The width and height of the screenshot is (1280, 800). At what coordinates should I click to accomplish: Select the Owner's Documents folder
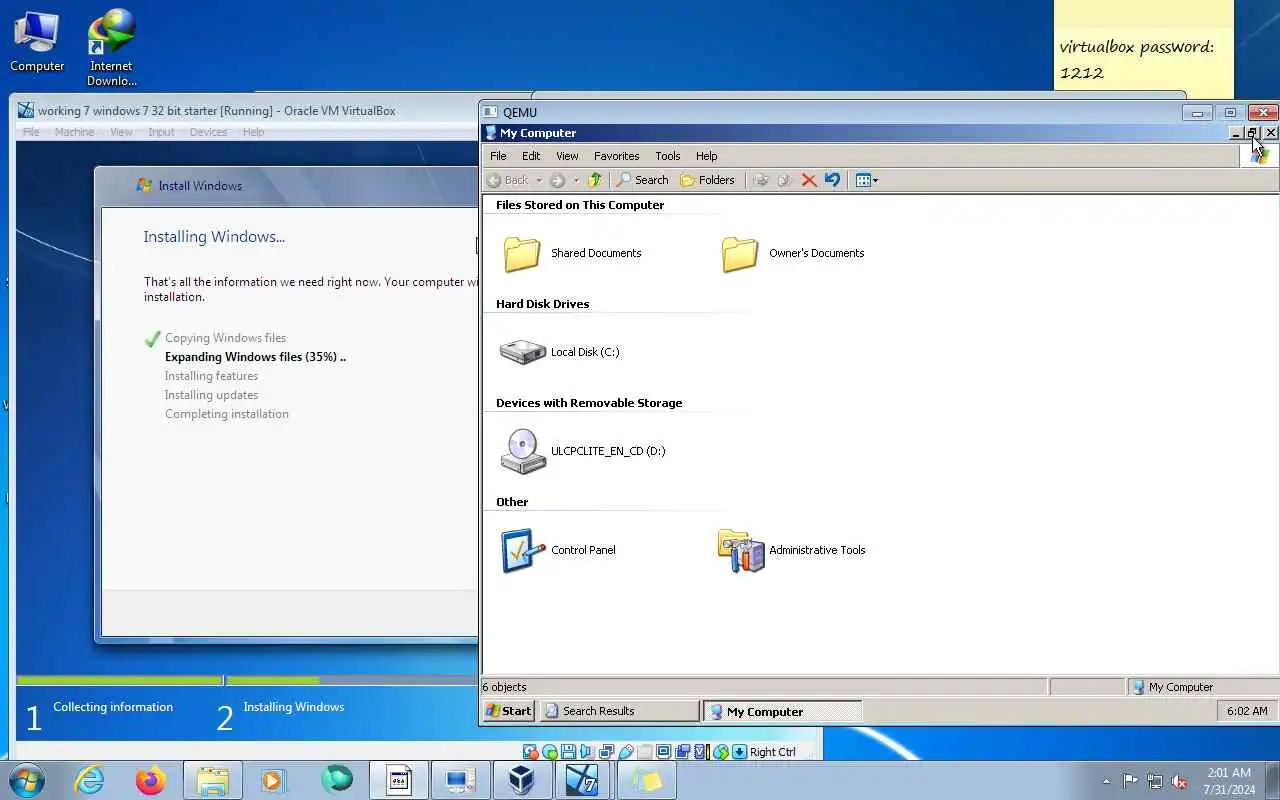[793, 254]
